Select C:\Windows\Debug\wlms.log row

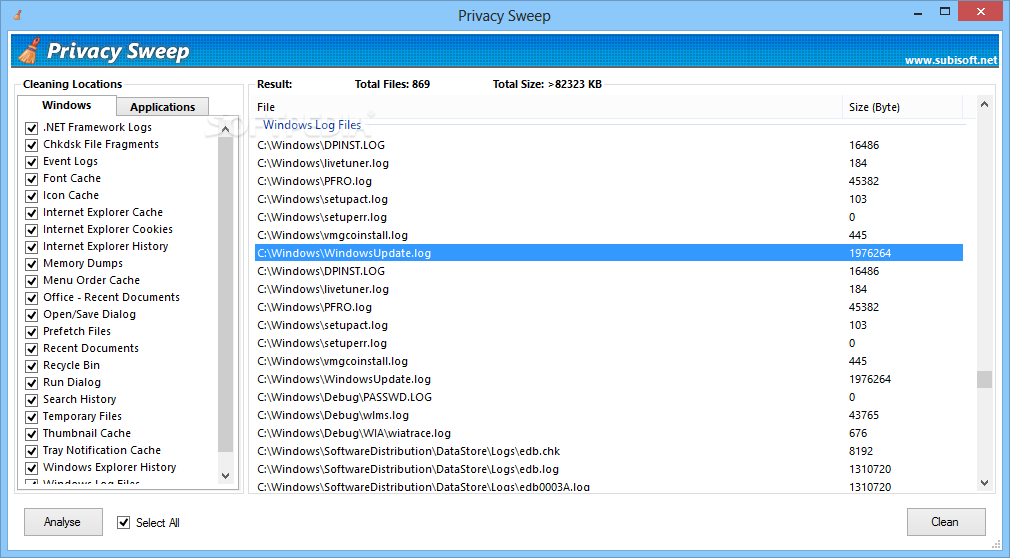coord(609,415)
